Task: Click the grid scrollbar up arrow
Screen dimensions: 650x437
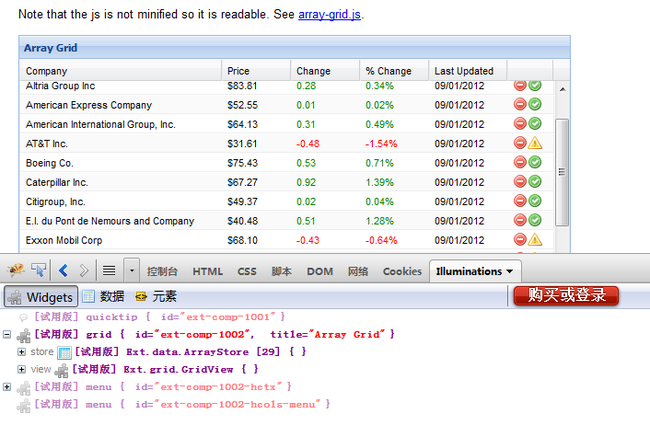Action: coord(563,89)
